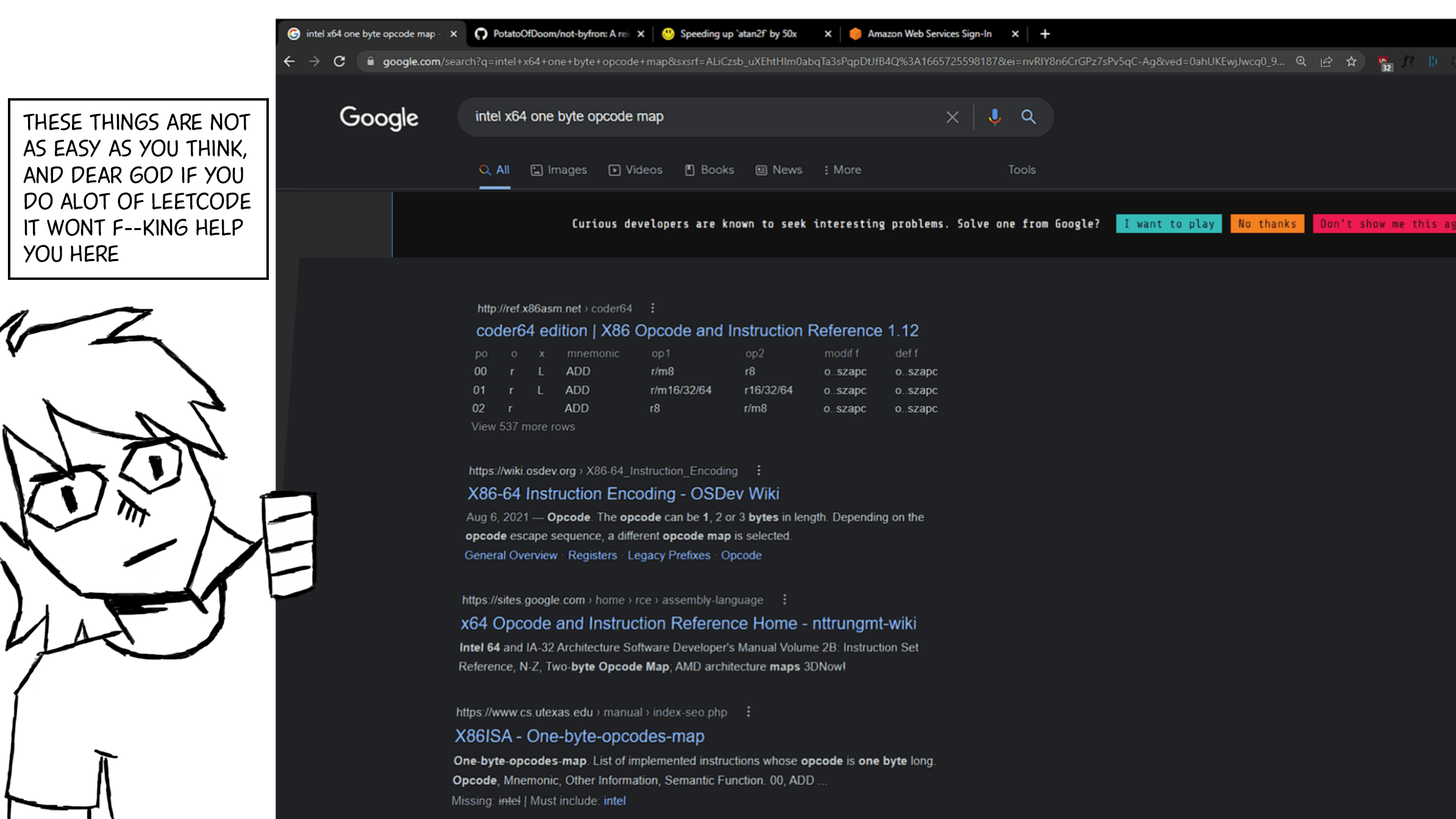The height and width of the screenshot is (819, 1456).
Task: View site information via the padlock icon
Action: pos(370,61)
